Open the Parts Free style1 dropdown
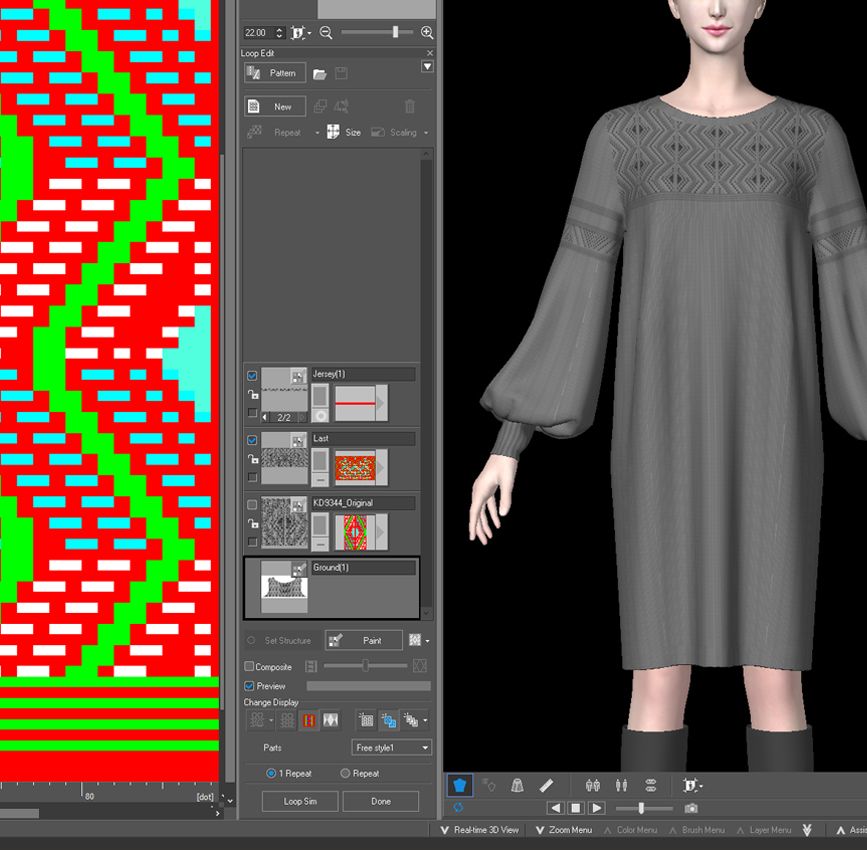This screenshot has width=867, height=850. [x=391, y=748]
